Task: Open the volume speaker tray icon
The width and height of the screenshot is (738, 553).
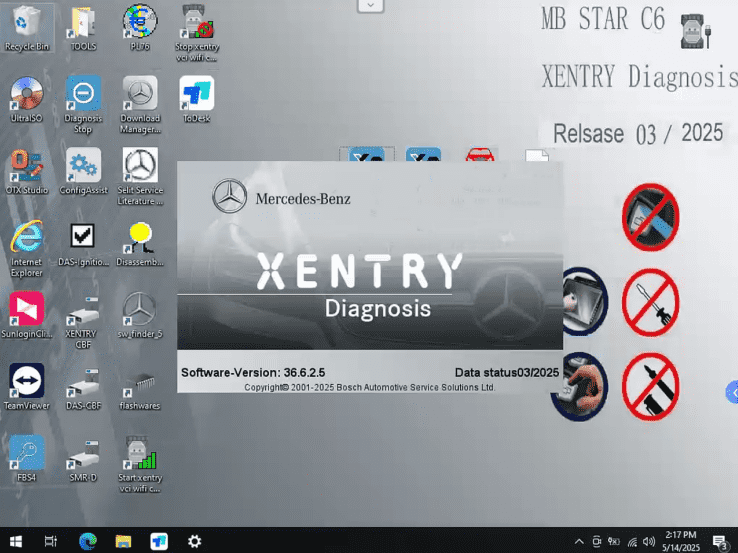Action: click(x=649, y=542)
